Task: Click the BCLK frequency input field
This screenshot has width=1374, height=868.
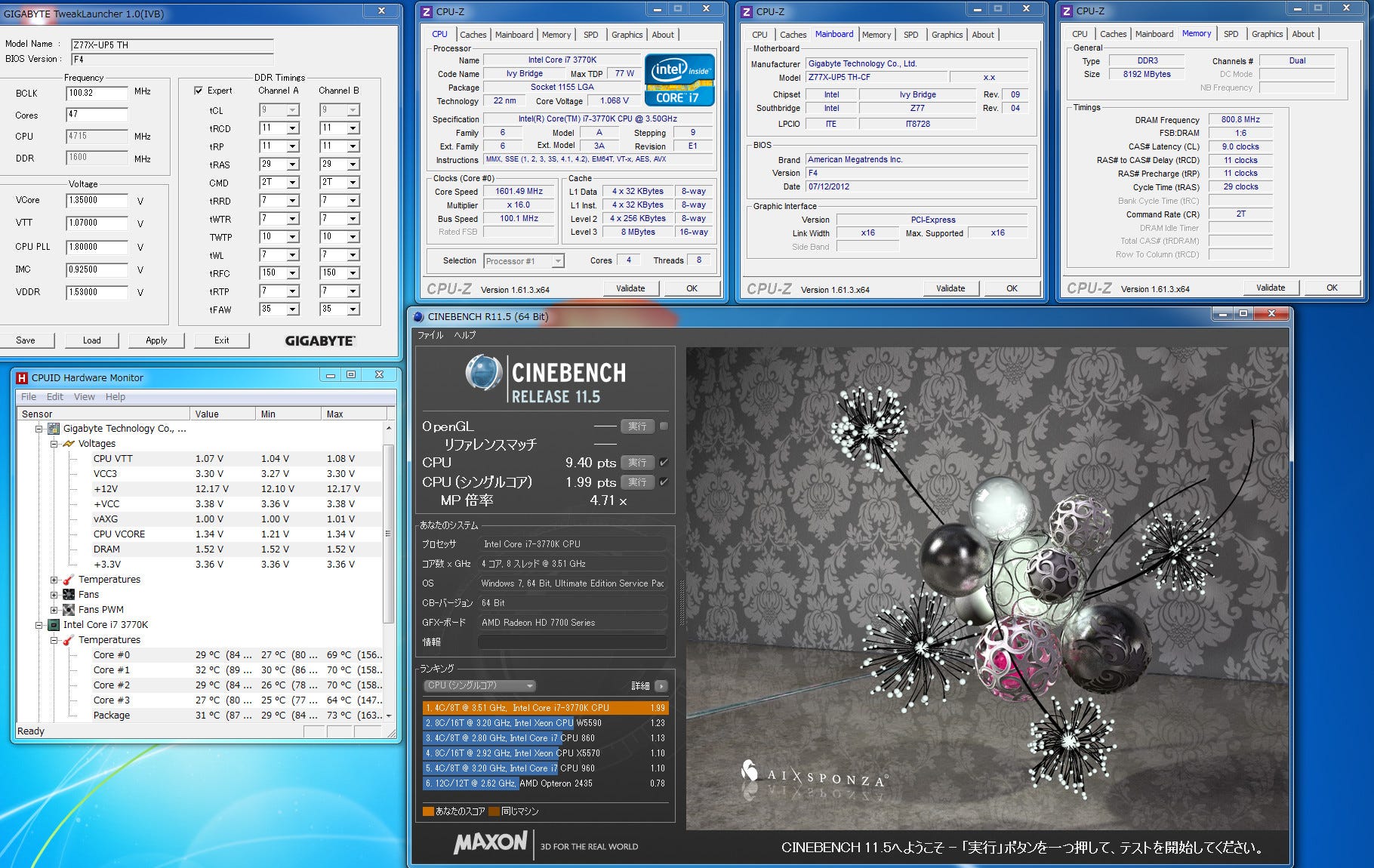Action: [x=97, y=94]
